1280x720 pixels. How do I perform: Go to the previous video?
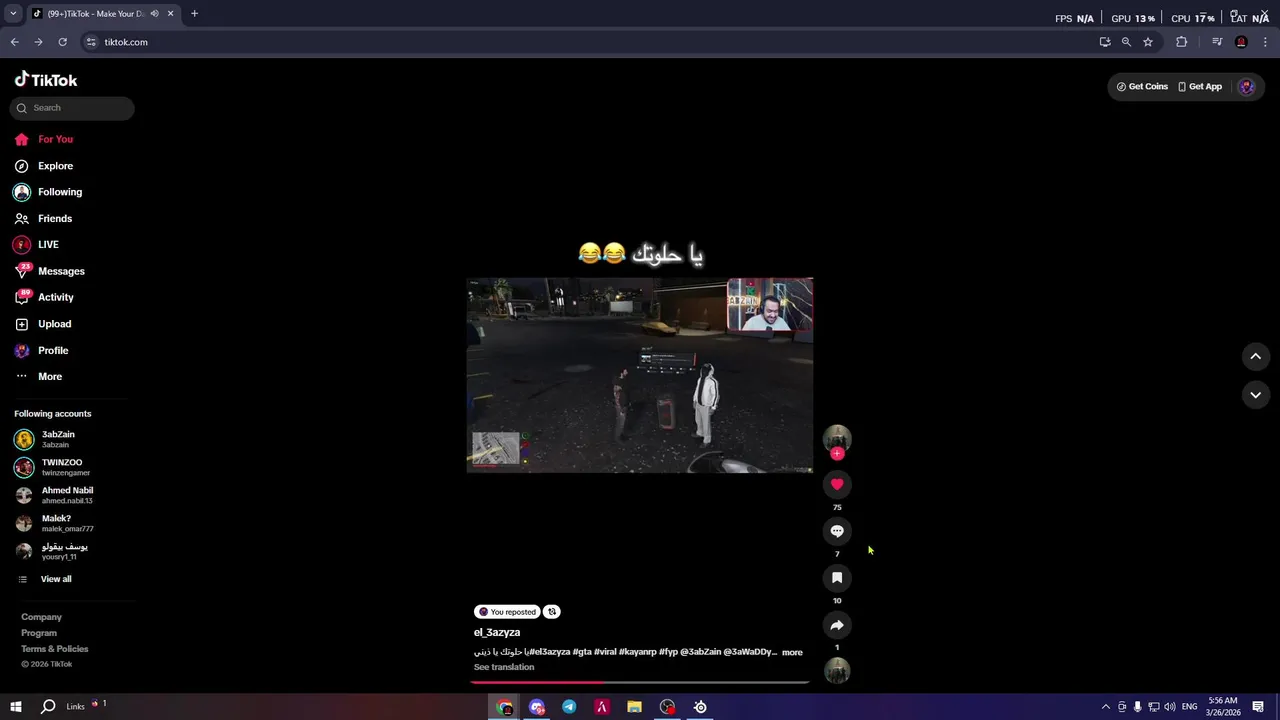tap(1256, 356)
